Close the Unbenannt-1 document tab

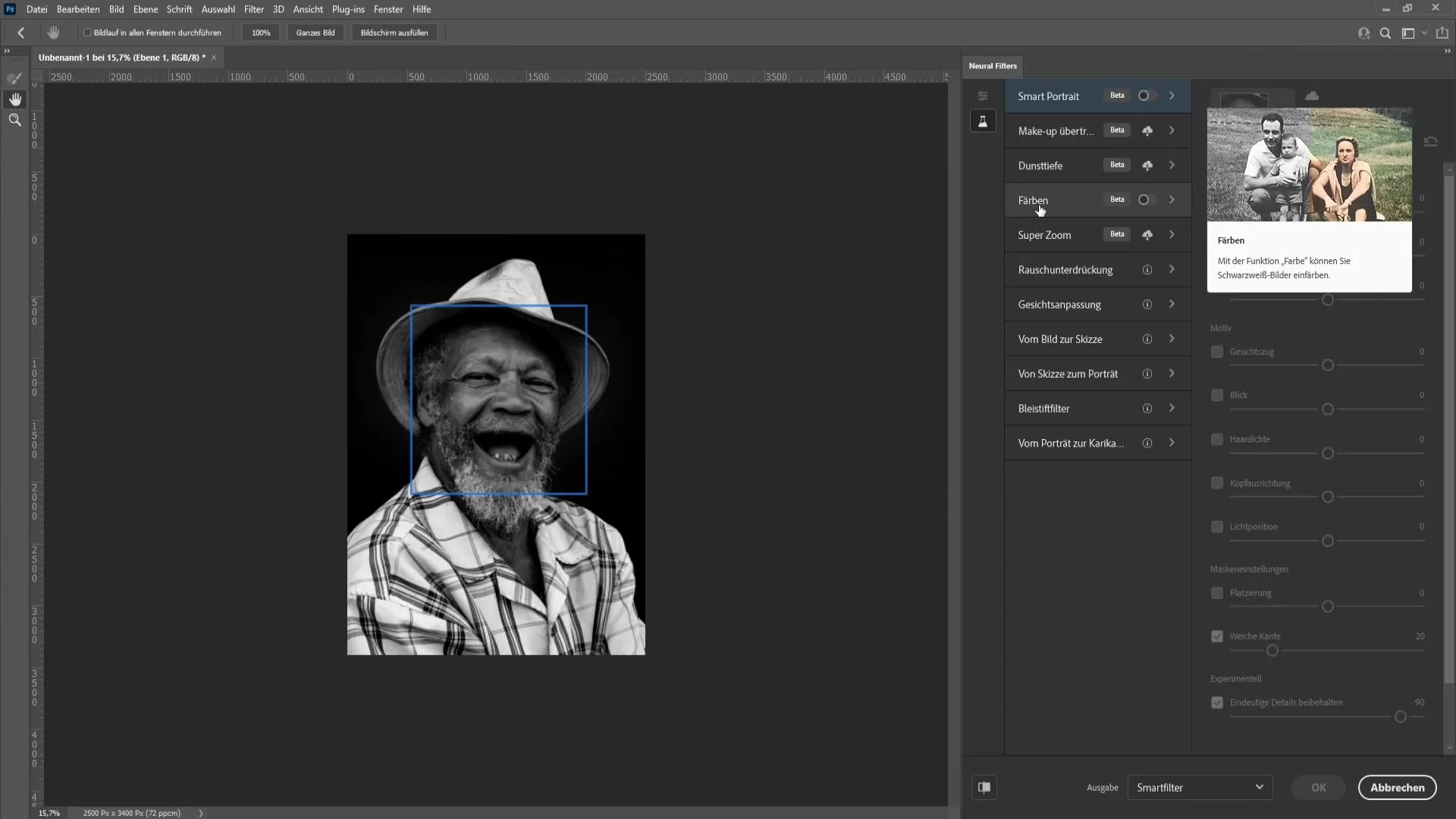coord(214,58)
